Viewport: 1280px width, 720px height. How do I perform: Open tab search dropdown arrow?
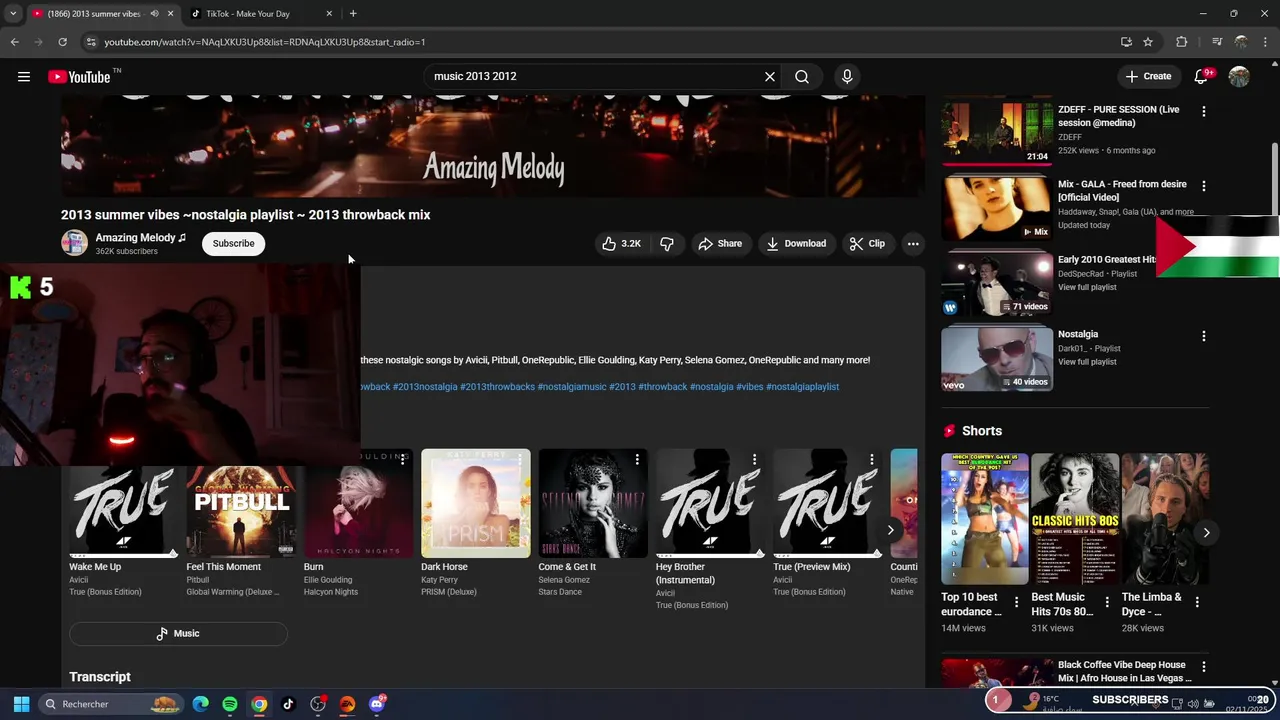click(x=12, y=14)
